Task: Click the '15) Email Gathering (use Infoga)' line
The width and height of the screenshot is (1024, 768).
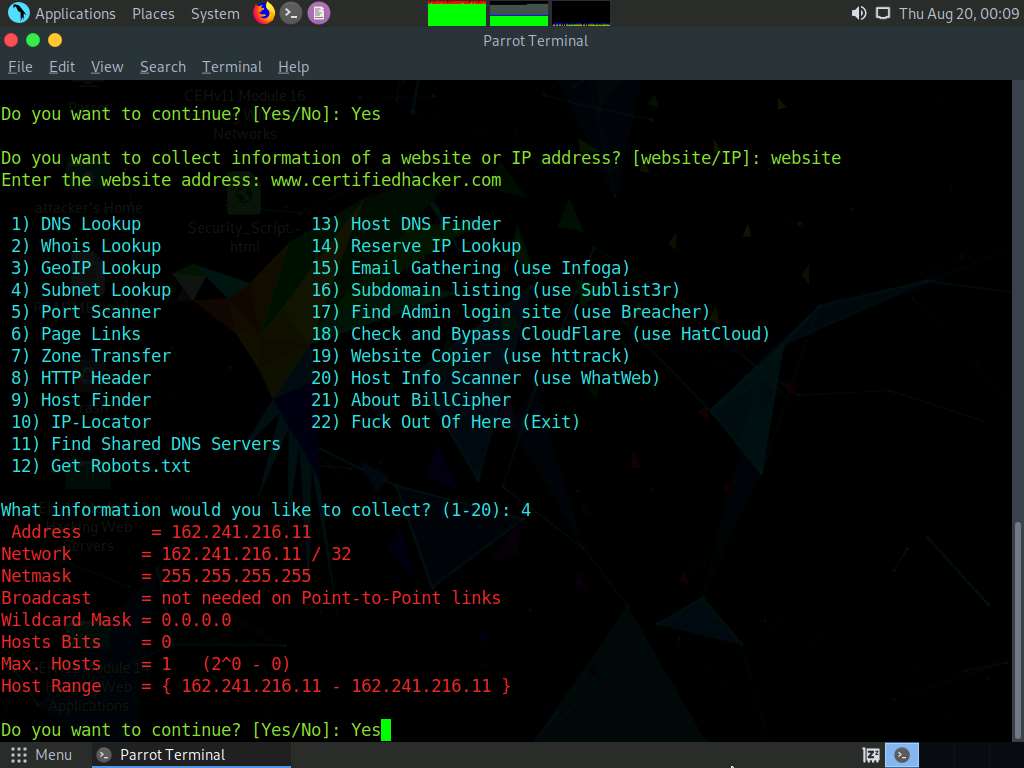Action: click(x=470, y=268)
